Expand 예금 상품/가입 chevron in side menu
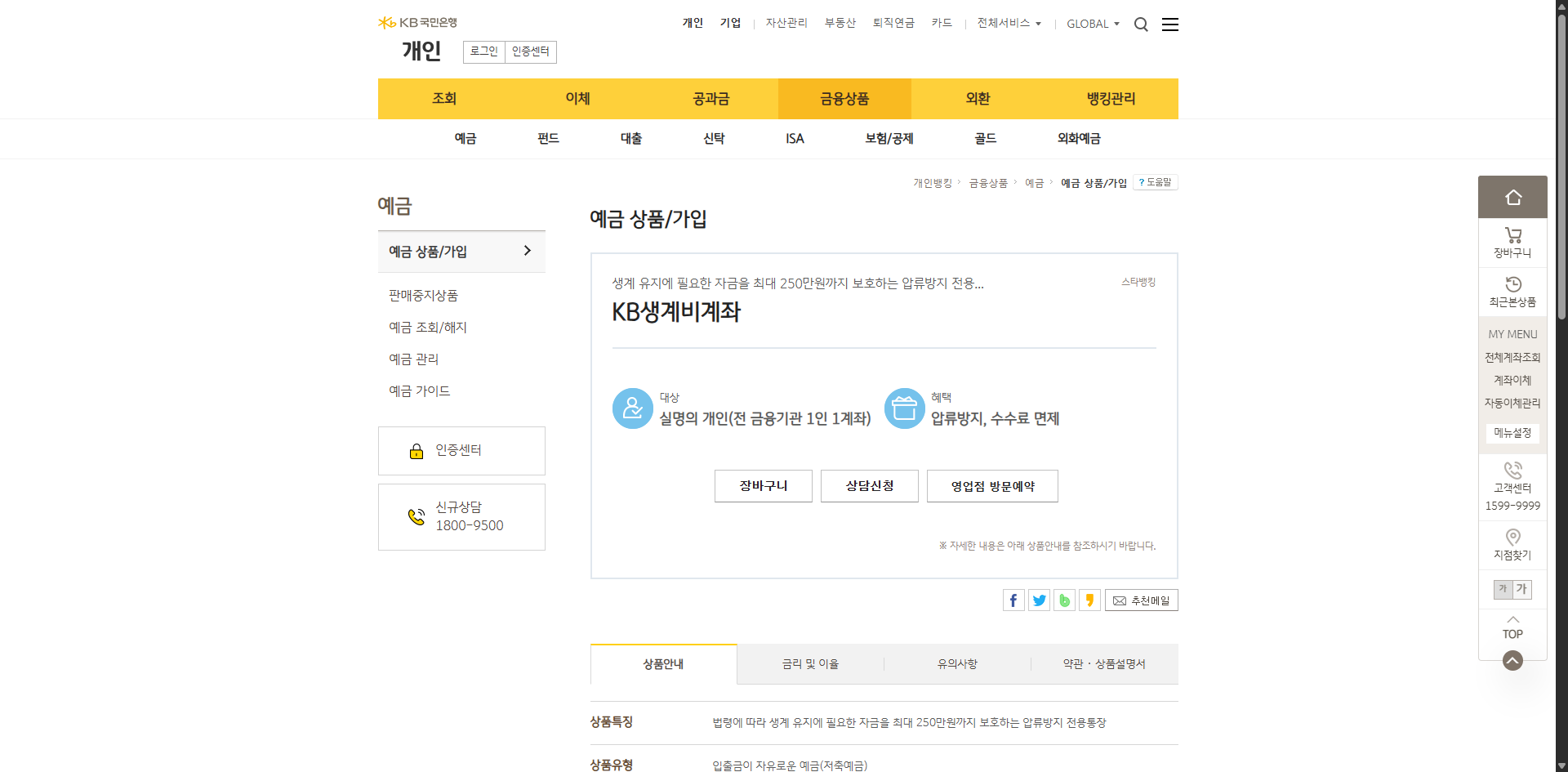1568x772 pixels. [x=527, y=251]
